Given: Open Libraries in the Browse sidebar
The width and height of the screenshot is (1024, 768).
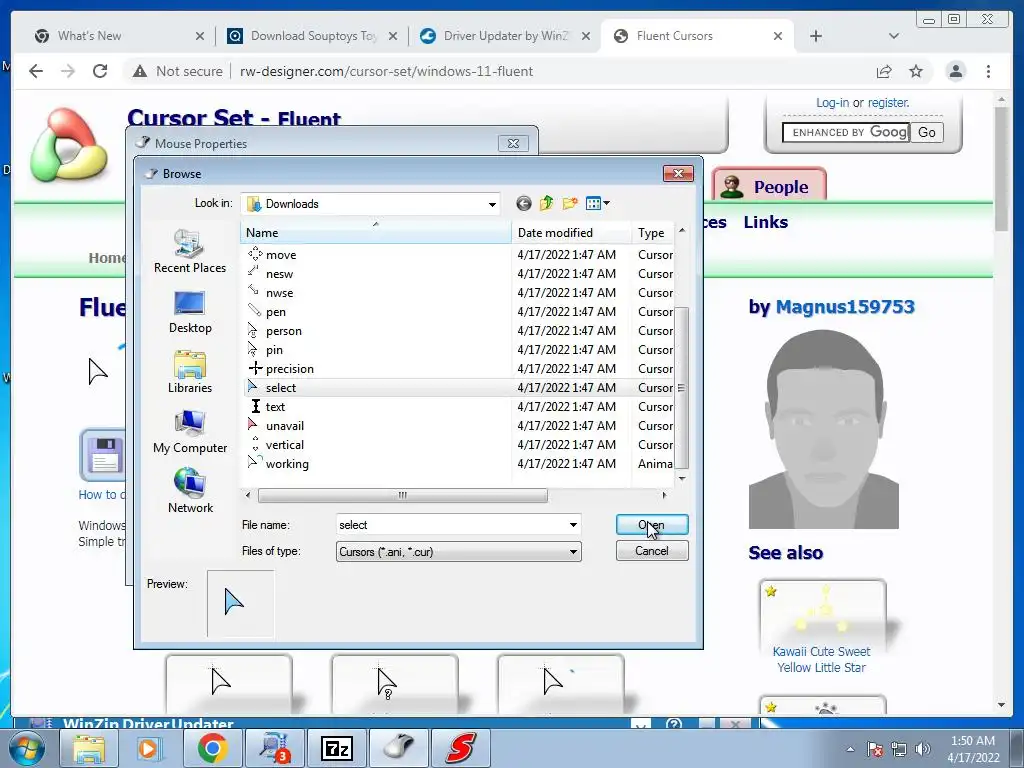Looking at the screenshot, I should click(190, 372).
